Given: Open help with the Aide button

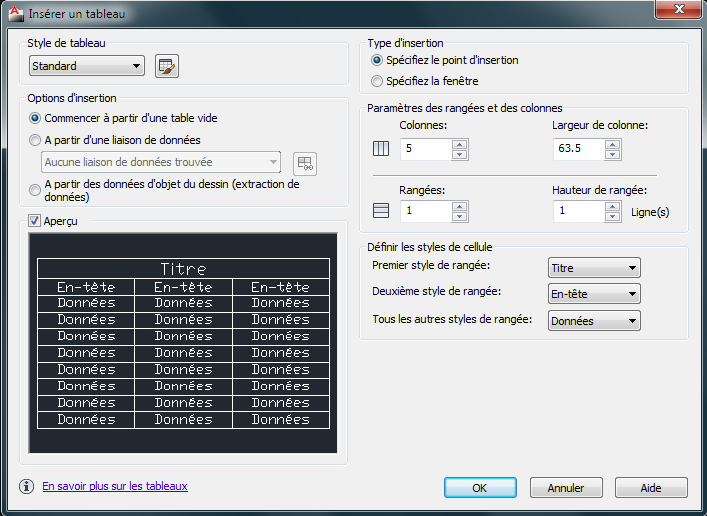Looking at the screenshot, I should pyautogui.click(x=651, y=488).
